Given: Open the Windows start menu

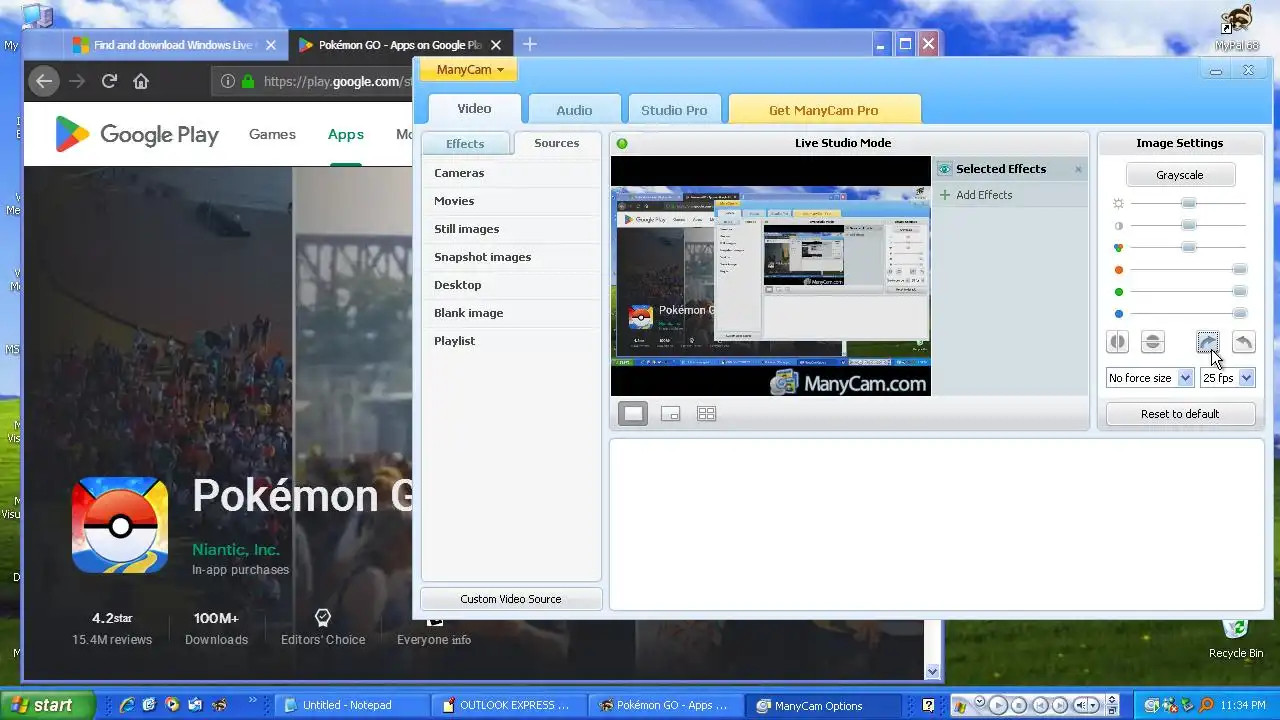Looking at the screenshot, I should click(47, 705).
